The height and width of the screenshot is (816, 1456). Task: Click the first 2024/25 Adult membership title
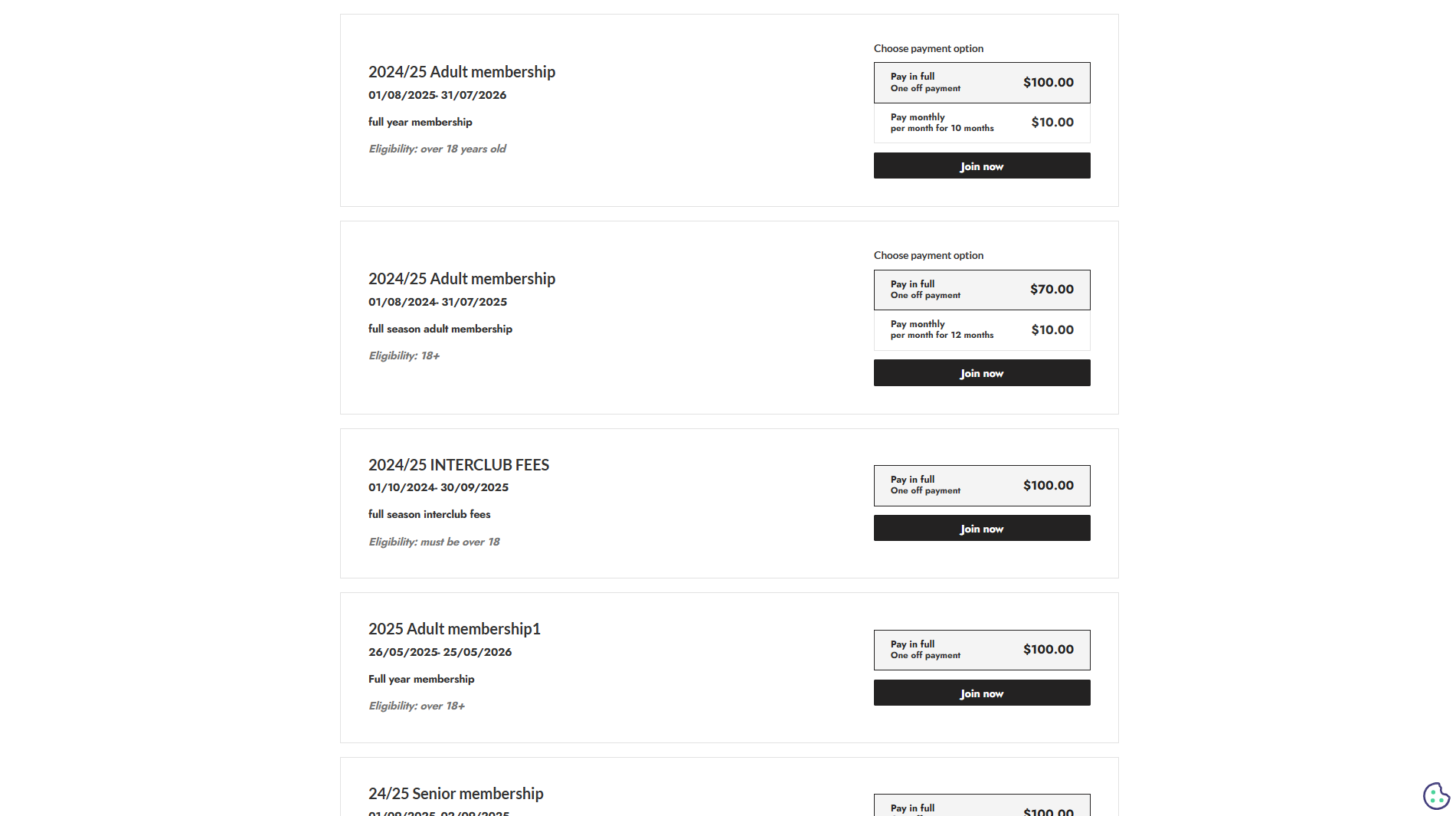tap(461, 72)
